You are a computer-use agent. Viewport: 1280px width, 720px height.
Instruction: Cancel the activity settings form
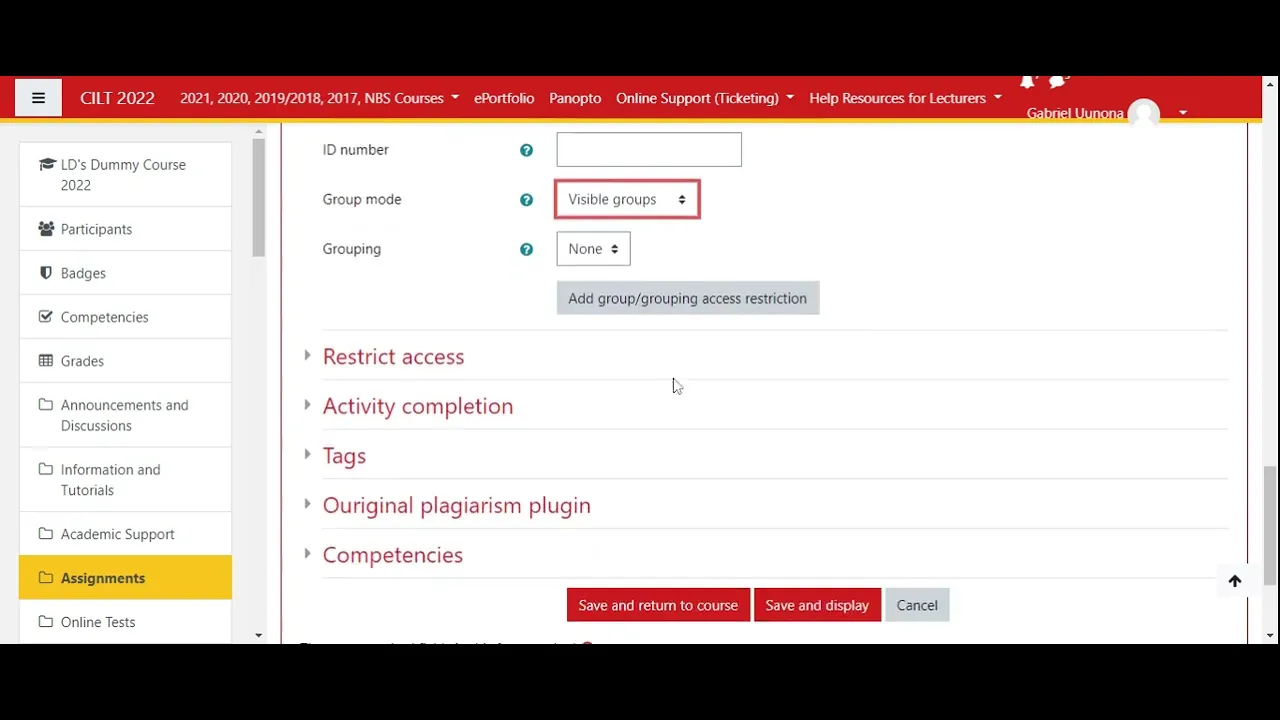click(917, 605)
